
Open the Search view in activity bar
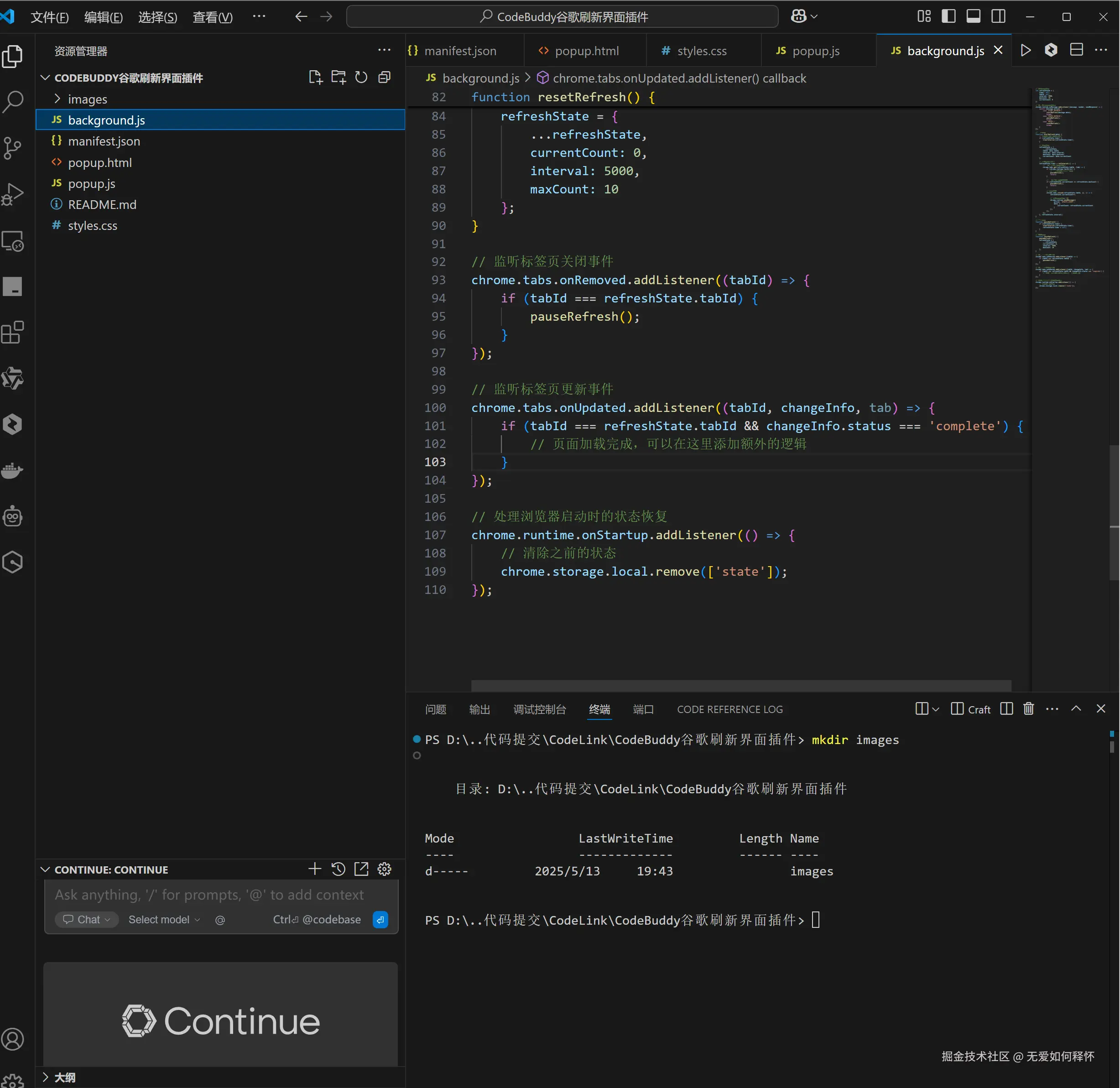(x=13, y=102)
